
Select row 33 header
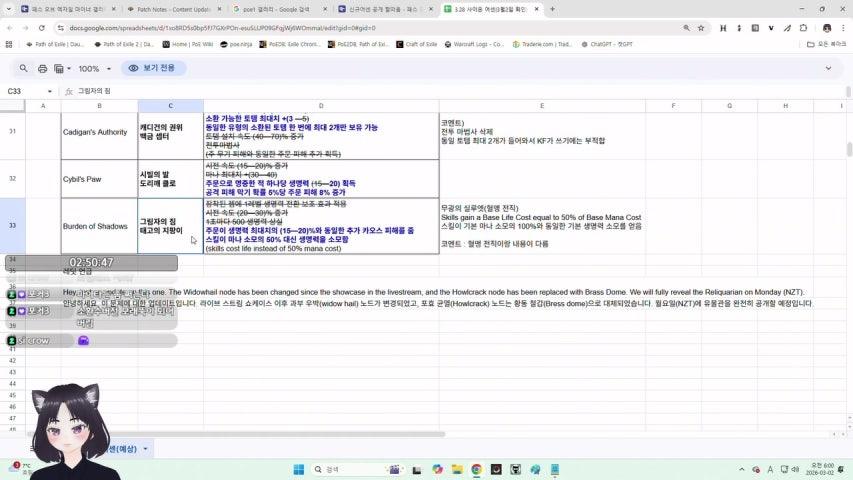pos(13,225)
